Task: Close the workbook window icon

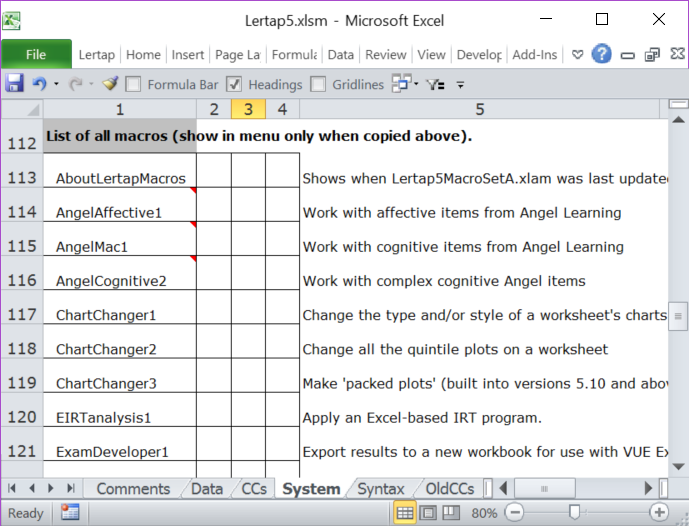Action: (678, 54)
